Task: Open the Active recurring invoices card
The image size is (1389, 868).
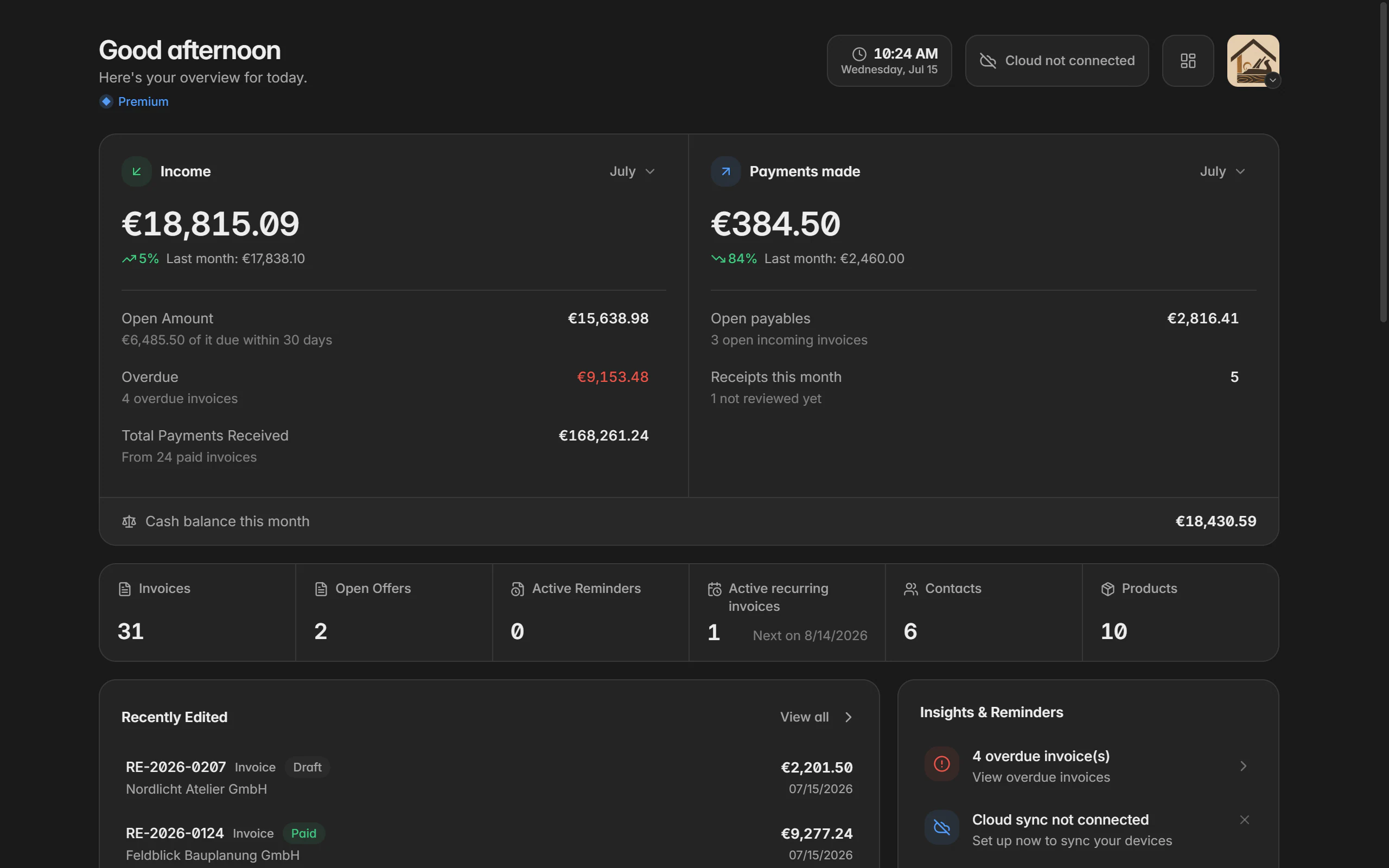Action: pyautogui.click(x=787, y=612)
